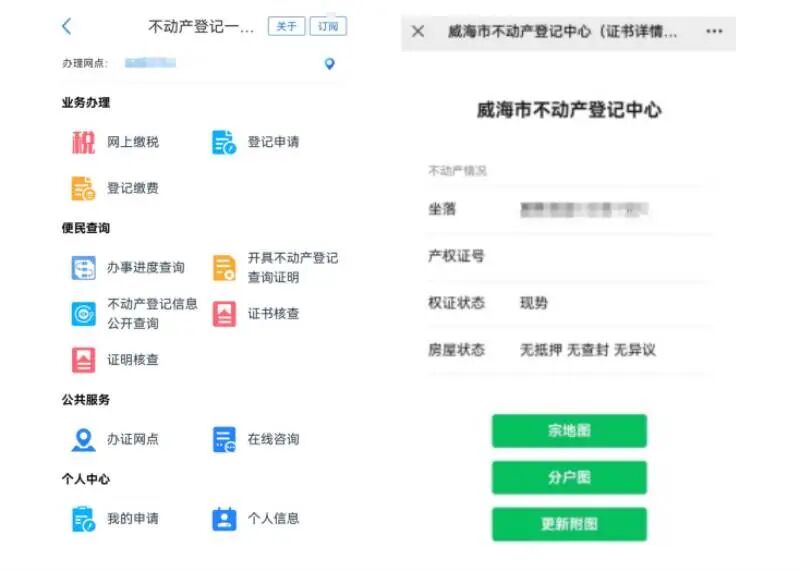Tap the 业务办理 section header

pos(86,103)
